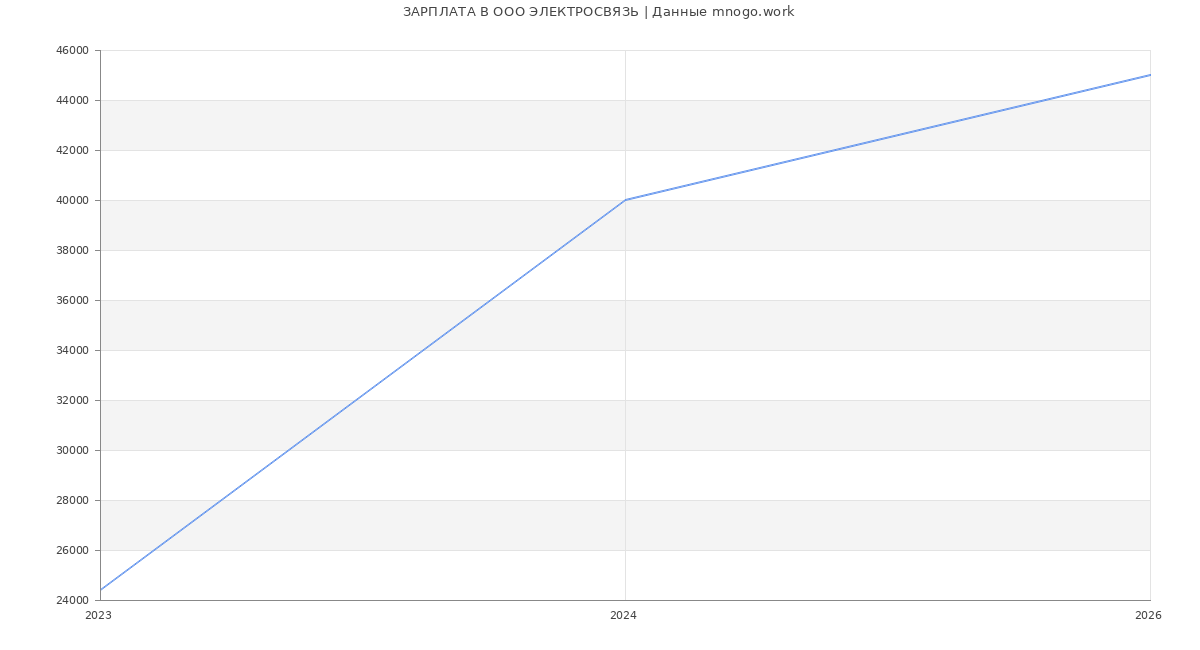The height and width of the screenshot is (650, 1200).
Task: Select the 28000 y-axis label
Action: (72, 500)
